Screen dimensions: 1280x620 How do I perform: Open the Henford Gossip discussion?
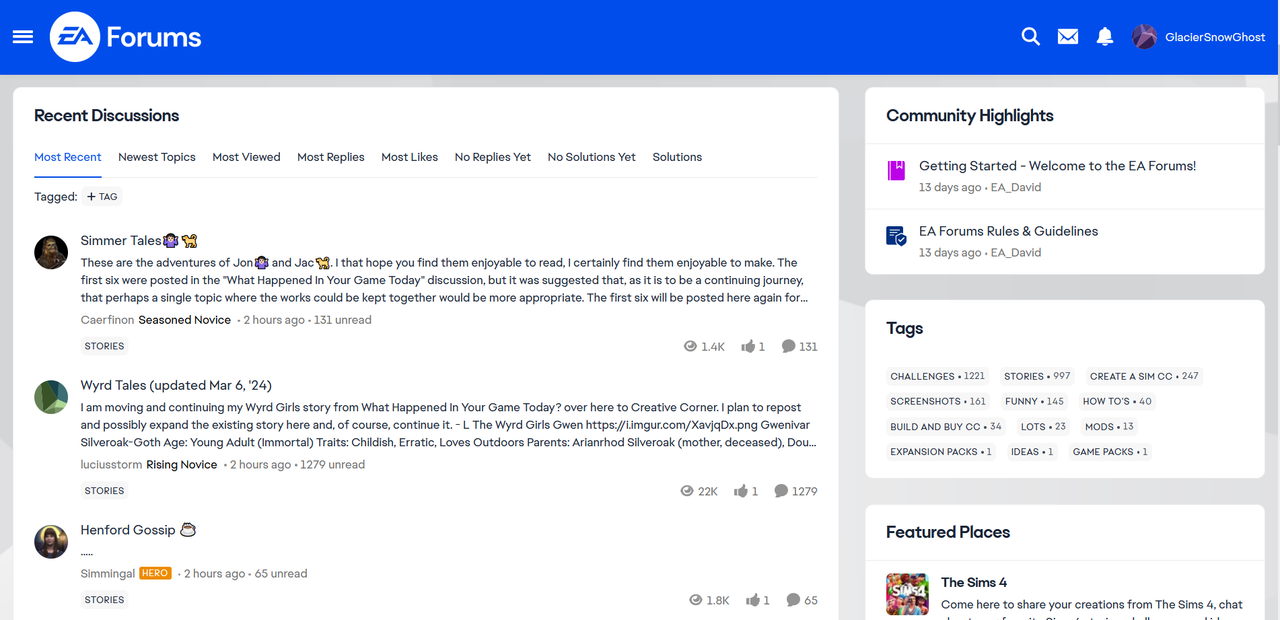138,530
